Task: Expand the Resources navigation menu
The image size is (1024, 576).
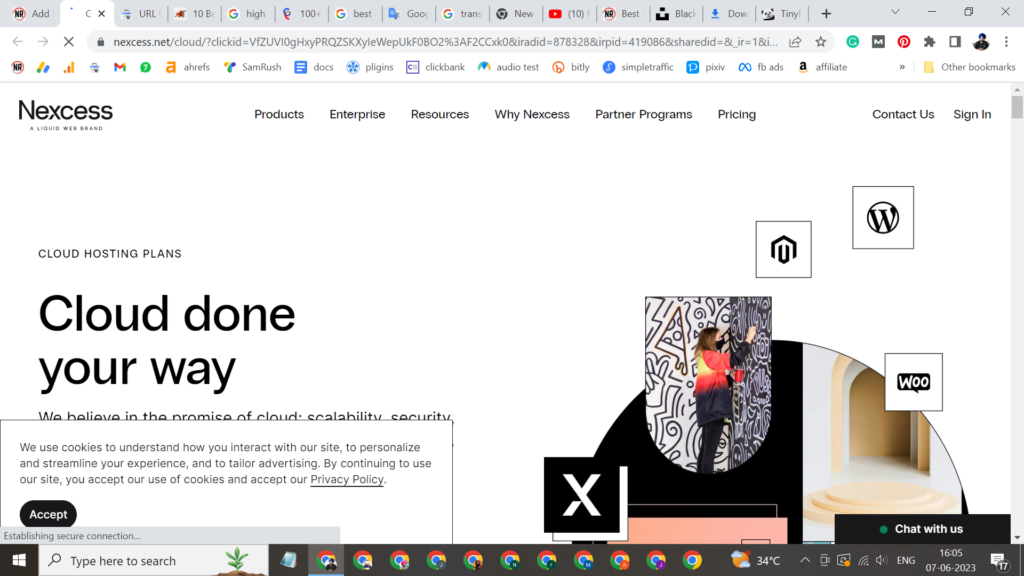Action: [439, 114]
